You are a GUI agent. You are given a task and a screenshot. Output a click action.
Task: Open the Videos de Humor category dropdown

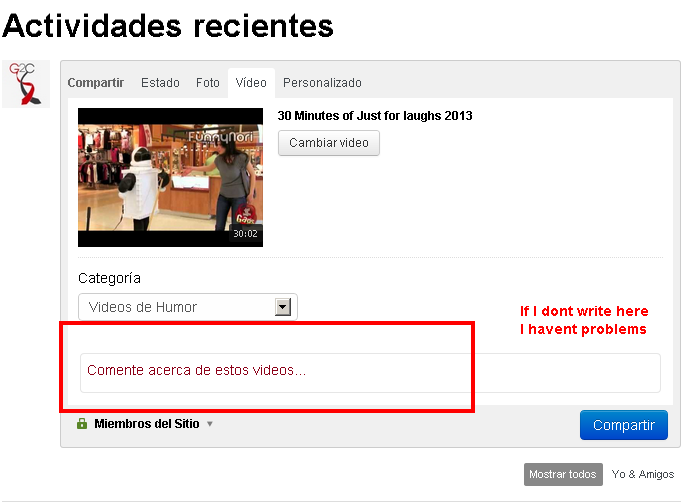click(x=188, y=307)
